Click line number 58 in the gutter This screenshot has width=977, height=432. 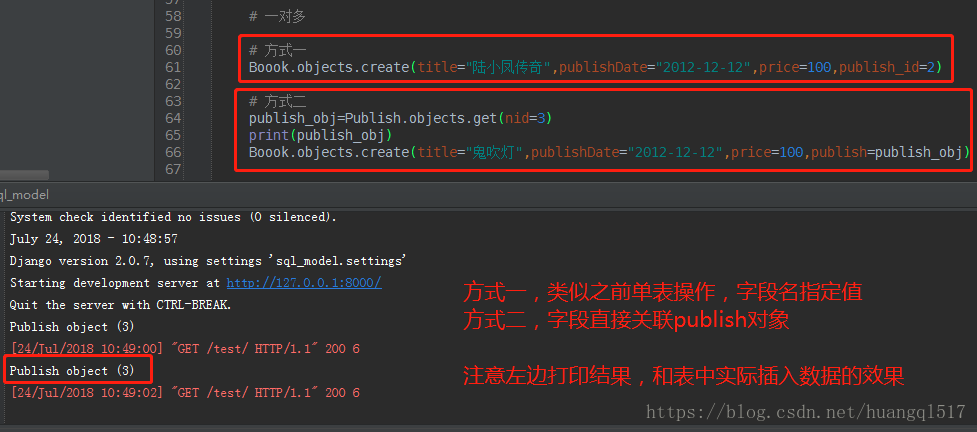coord(173,17)
